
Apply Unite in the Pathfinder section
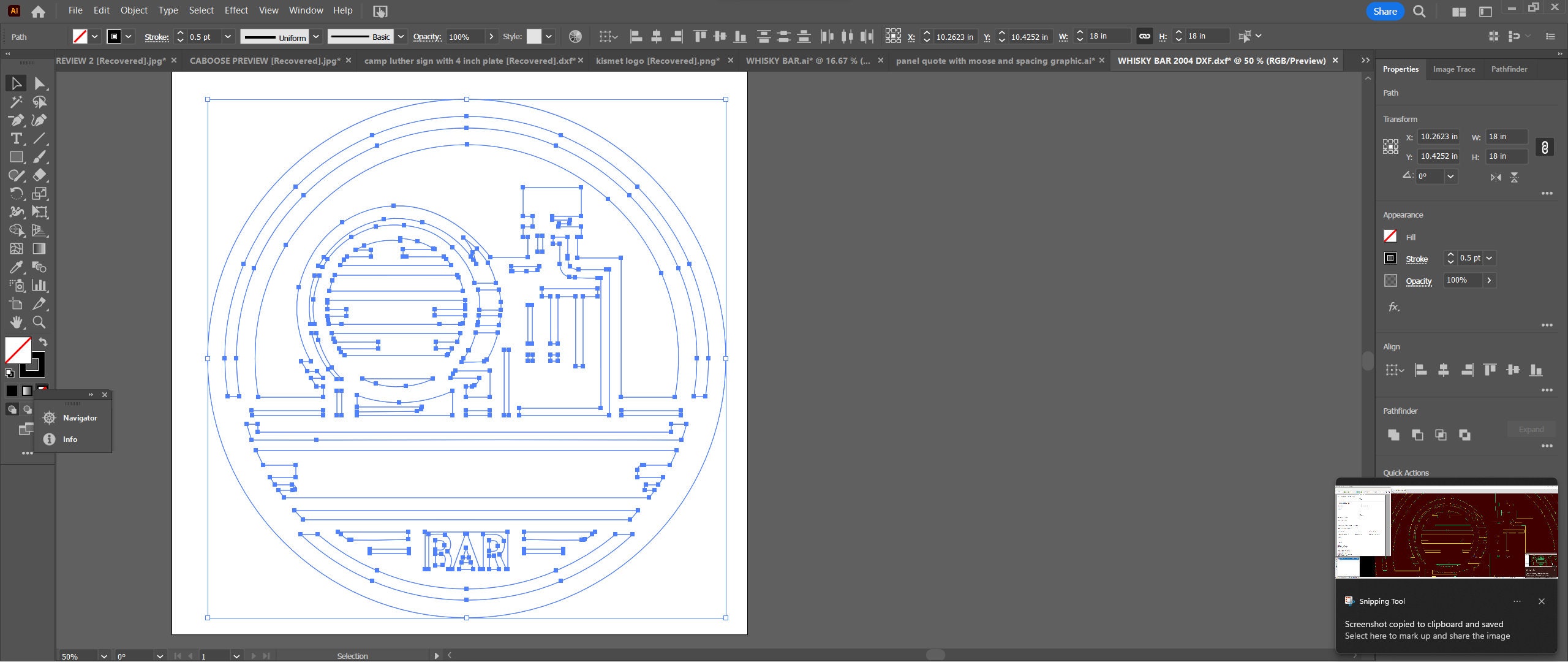(1394, 435)
